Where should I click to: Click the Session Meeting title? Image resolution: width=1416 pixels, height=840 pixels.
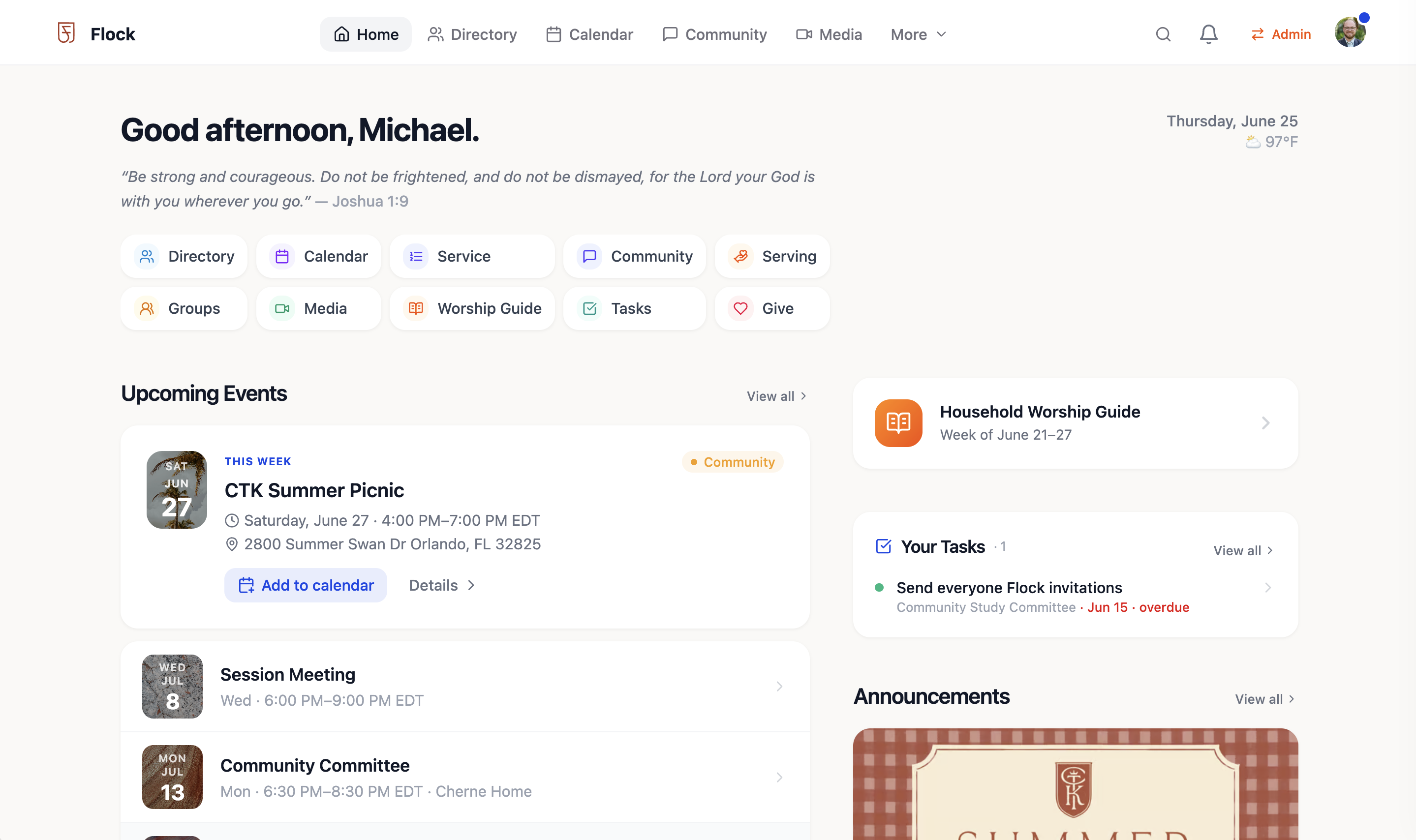[288, 675]
